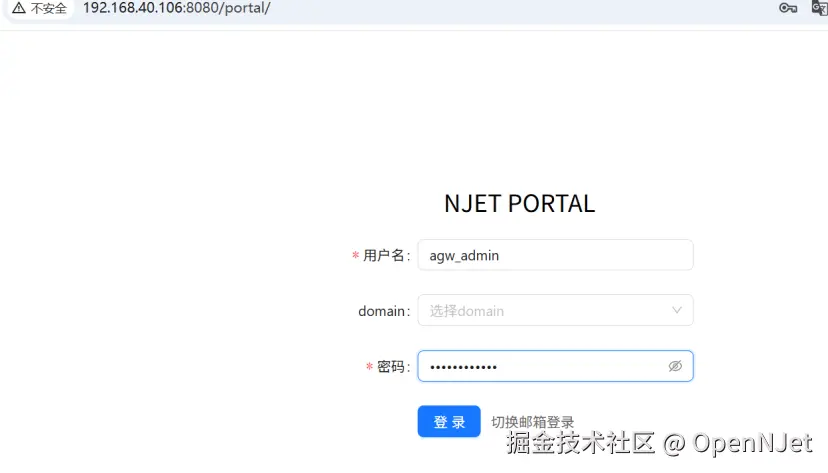Click the NJET PORTAL heading
The height and width of the screenshot is (473, 828).
[520, 204]
